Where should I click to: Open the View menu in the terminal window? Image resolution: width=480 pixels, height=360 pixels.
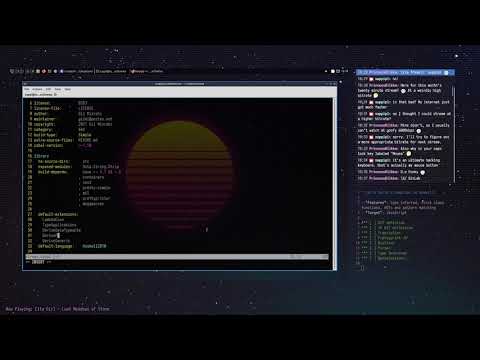[x=58, y=89]
